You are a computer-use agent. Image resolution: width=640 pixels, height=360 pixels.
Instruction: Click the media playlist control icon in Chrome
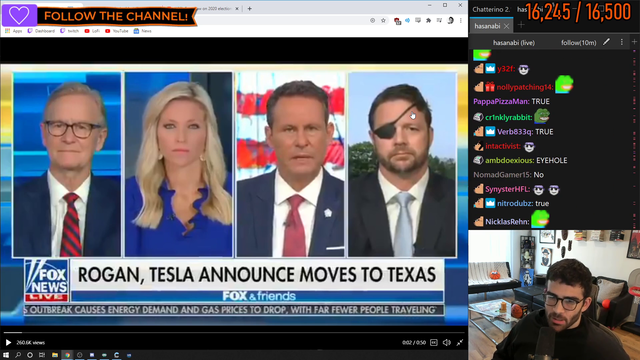439,20
